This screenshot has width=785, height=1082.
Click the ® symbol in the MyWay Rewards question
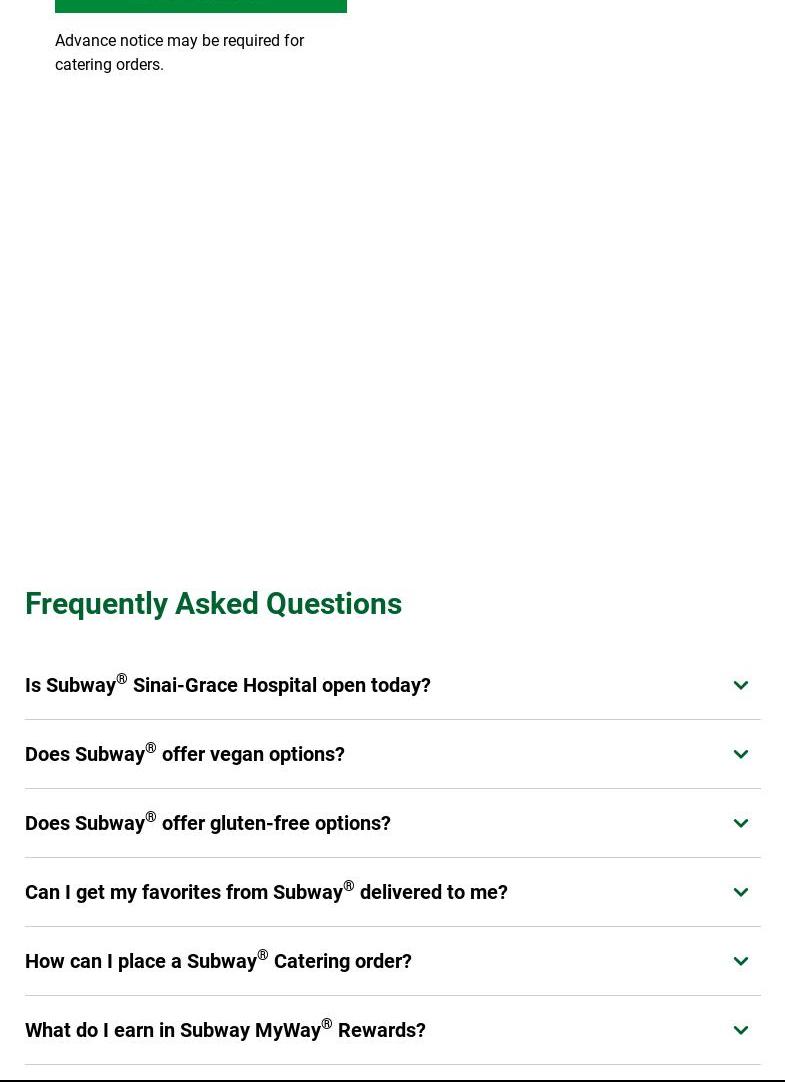(326, 1024)
